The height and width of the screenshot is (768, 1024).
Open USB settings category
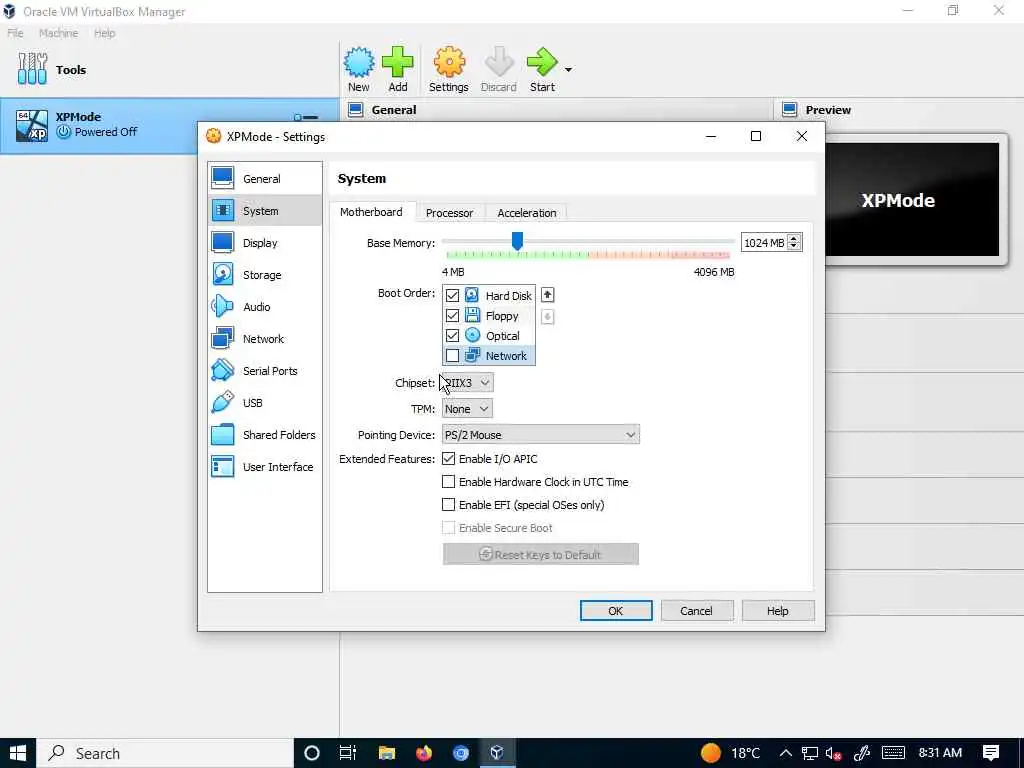point(264,402)
